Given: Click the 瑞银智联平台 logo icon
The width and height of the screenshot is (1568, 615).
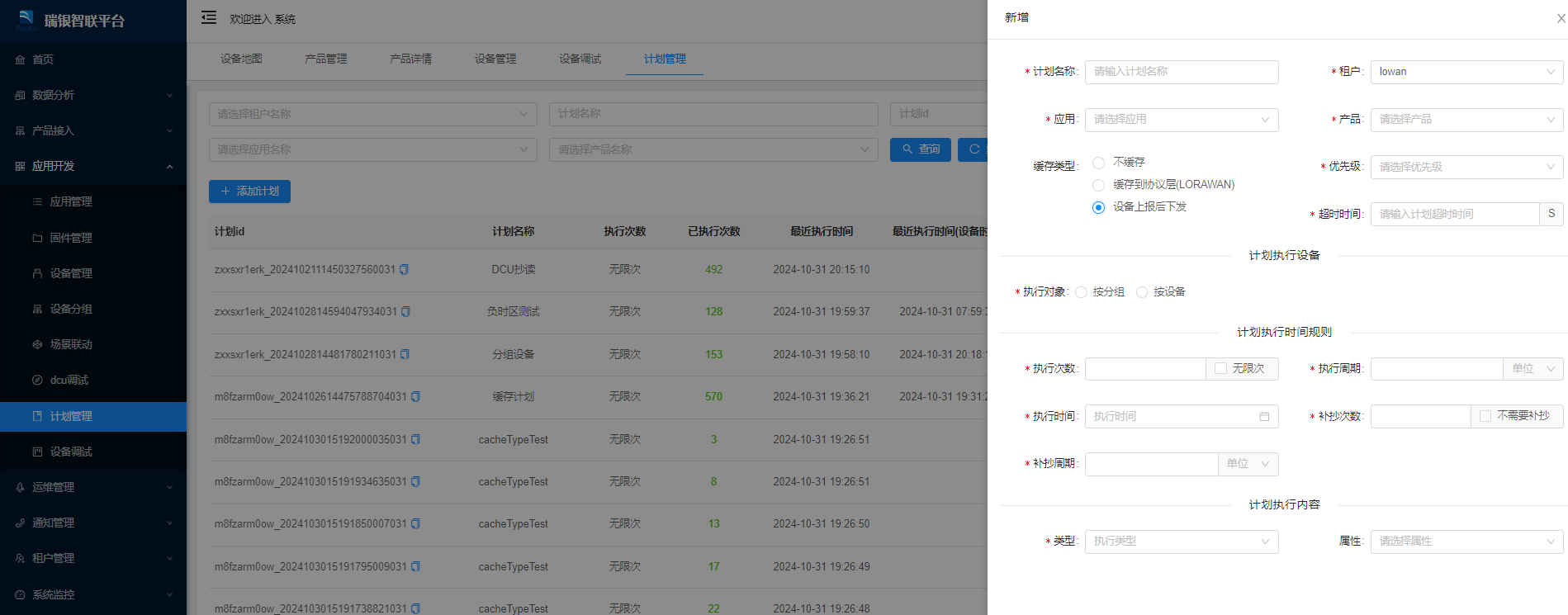Looking at the screenshot, I should click(26, 18).
